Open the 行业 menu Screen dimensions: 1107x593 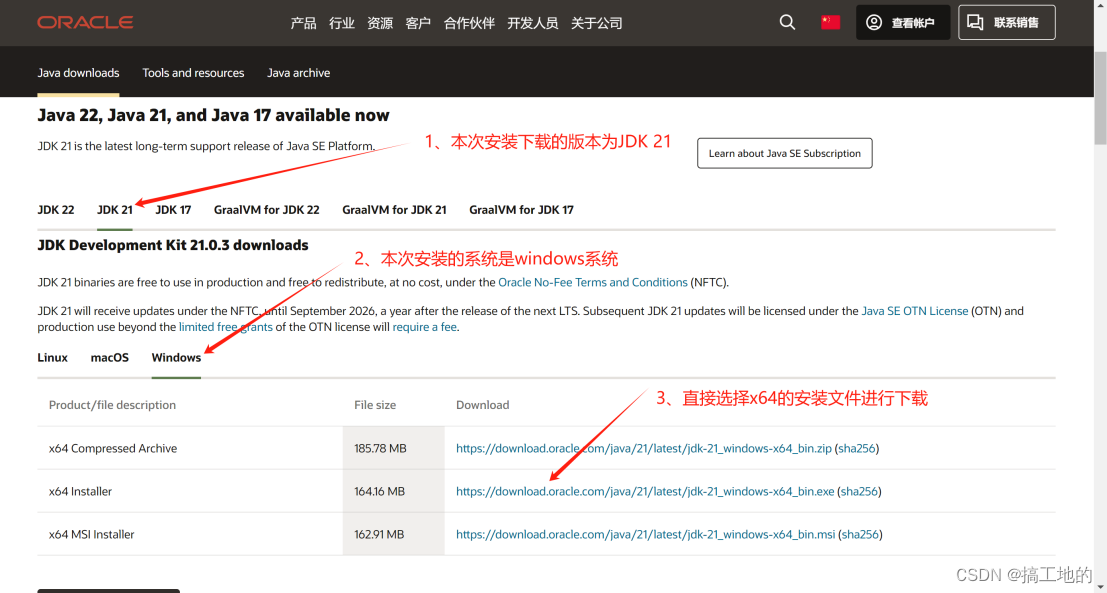coord(342,23)
